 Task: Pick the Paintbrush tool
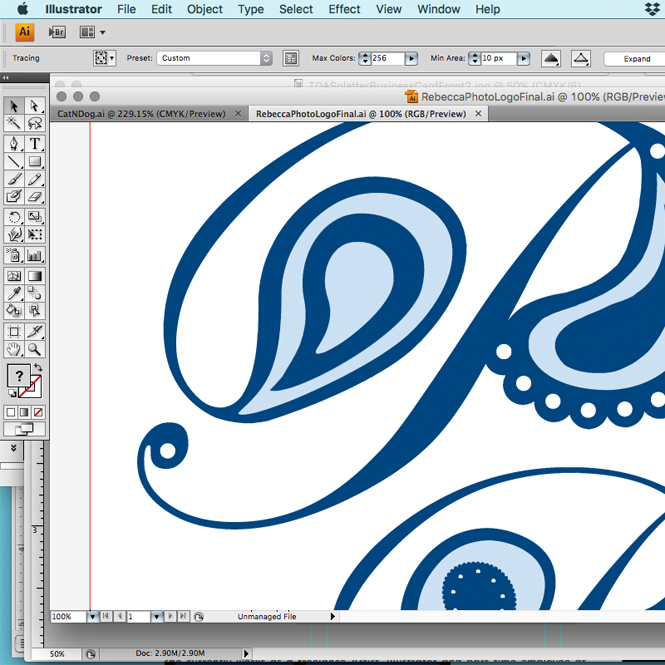[x=14, y=180]
